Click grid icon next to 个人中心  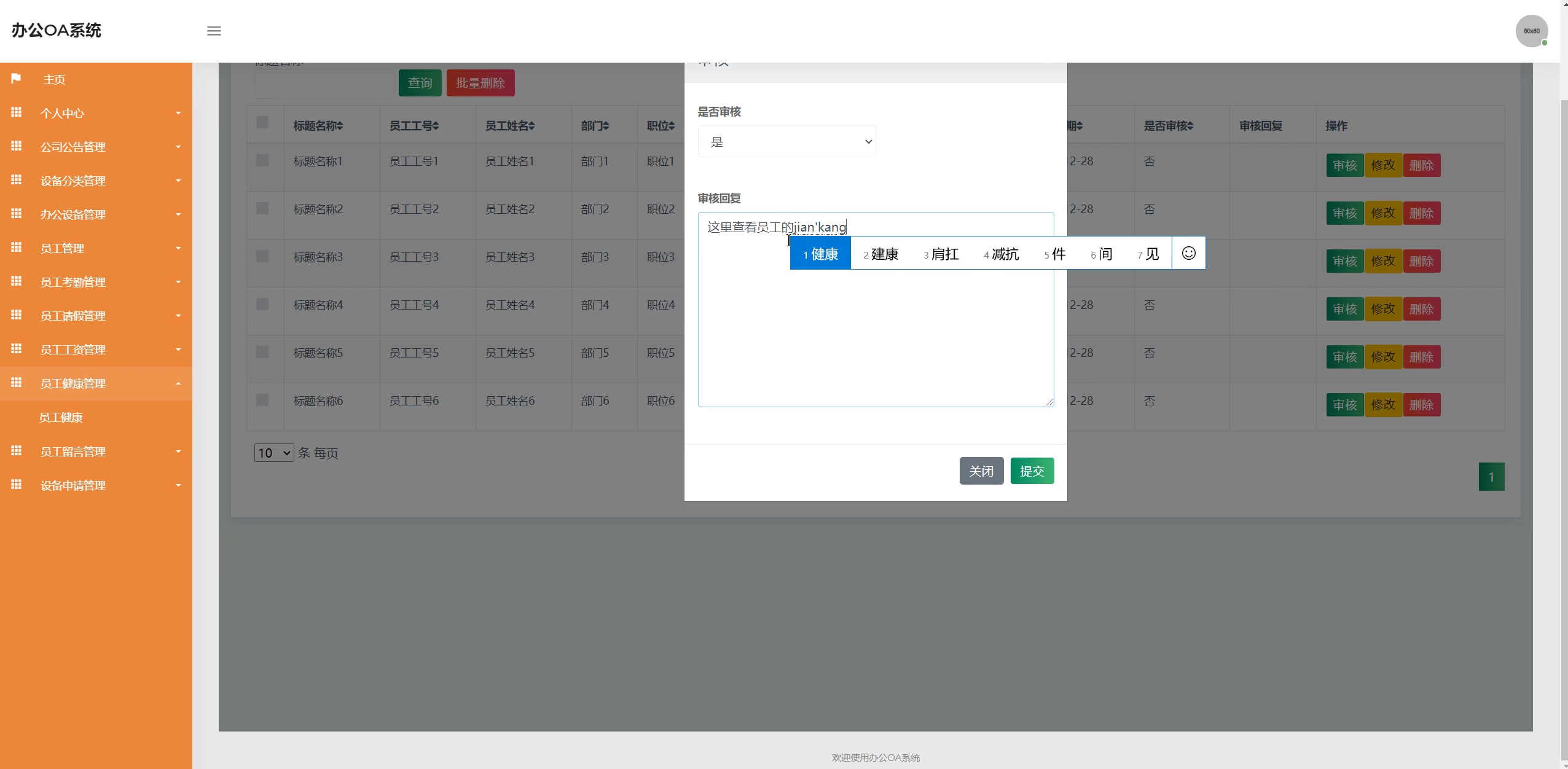[17, 112]
